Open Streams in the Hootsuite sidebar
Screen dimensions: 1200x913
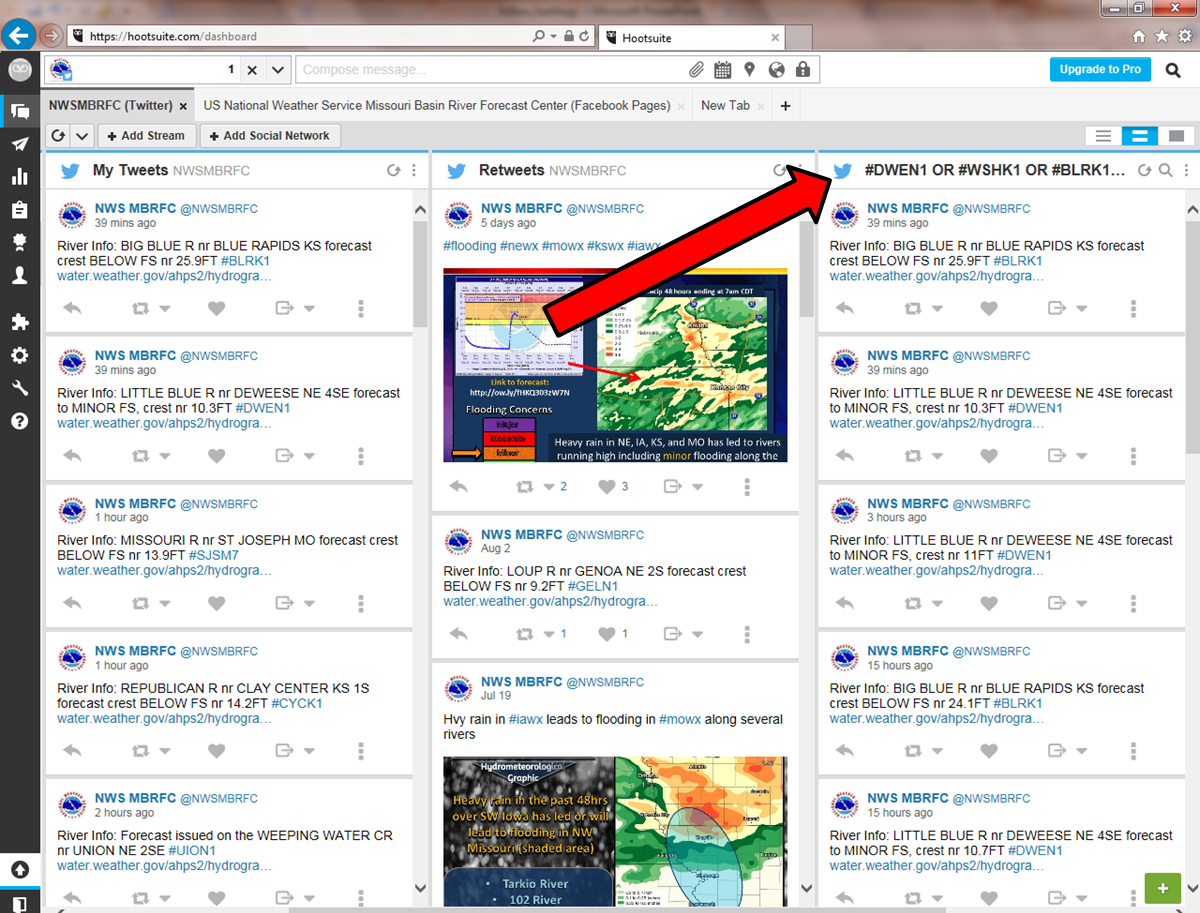[x=19, y=111]
